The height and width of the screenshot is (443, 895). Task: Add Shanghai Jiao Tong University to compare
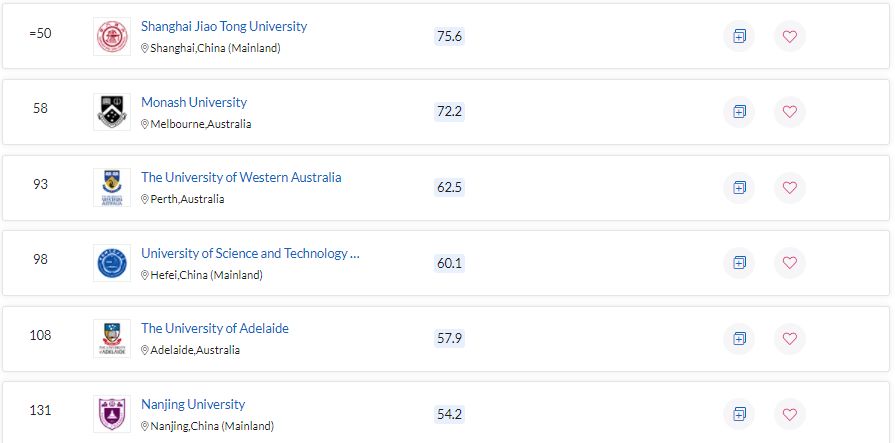pos(739,37)
